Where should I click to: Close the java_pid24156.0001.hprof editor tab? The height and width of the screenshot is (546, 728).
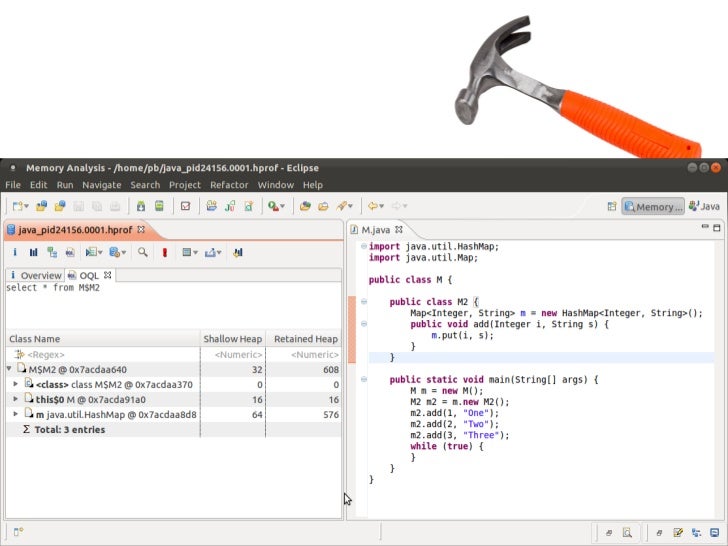(x=139, y=230)
